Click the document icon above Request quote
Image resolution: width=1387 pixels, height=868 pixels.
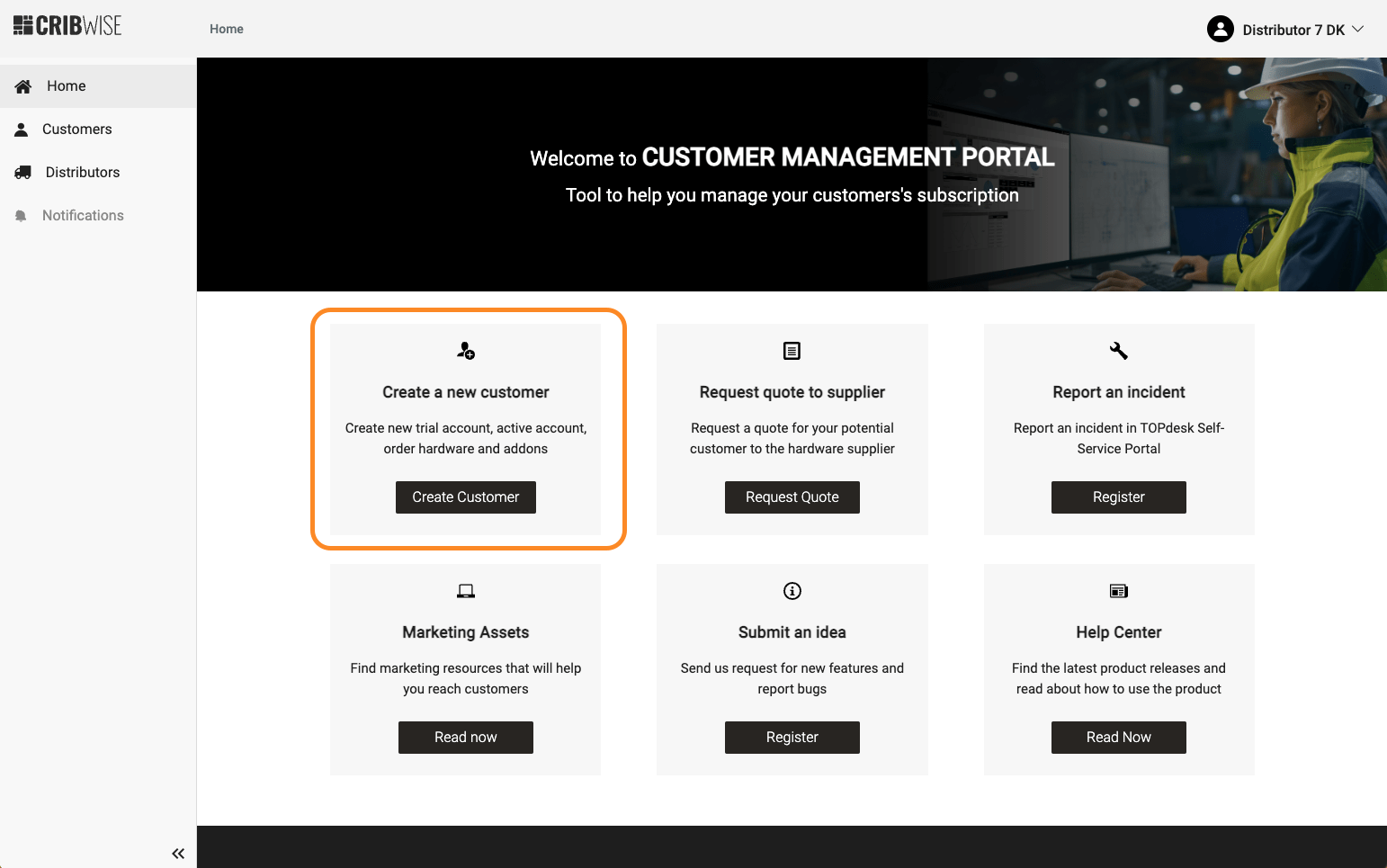792,351
